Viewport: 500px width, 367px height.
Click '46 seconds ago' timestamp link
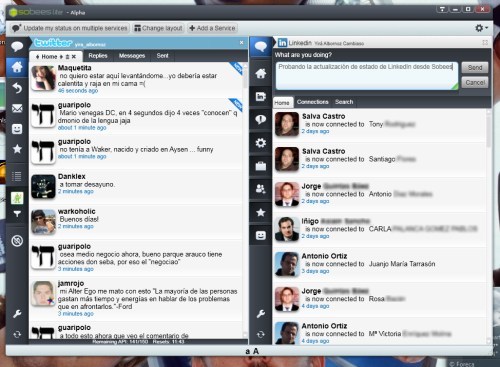click(78, 91)
